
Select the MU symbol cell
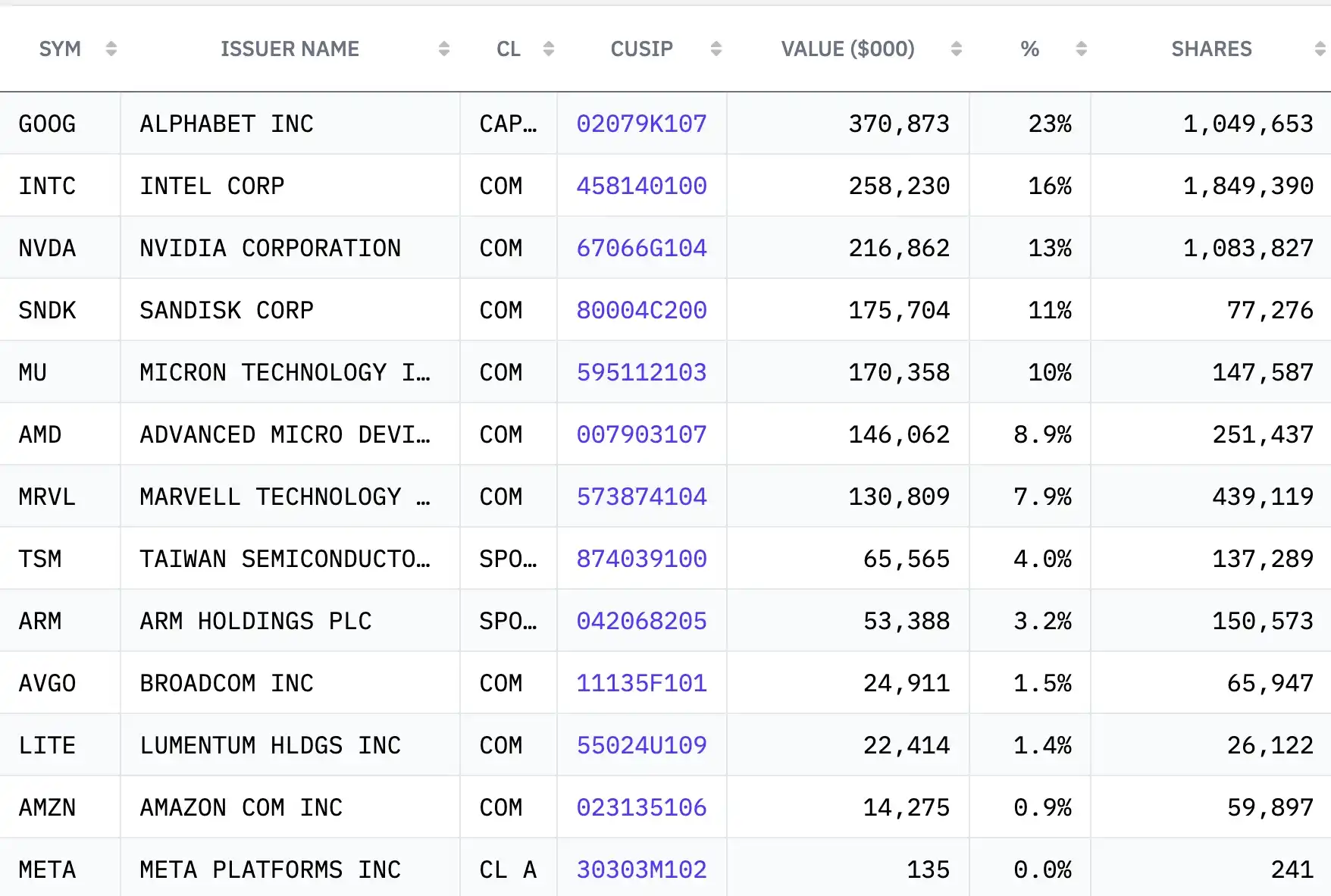[60, 372]
